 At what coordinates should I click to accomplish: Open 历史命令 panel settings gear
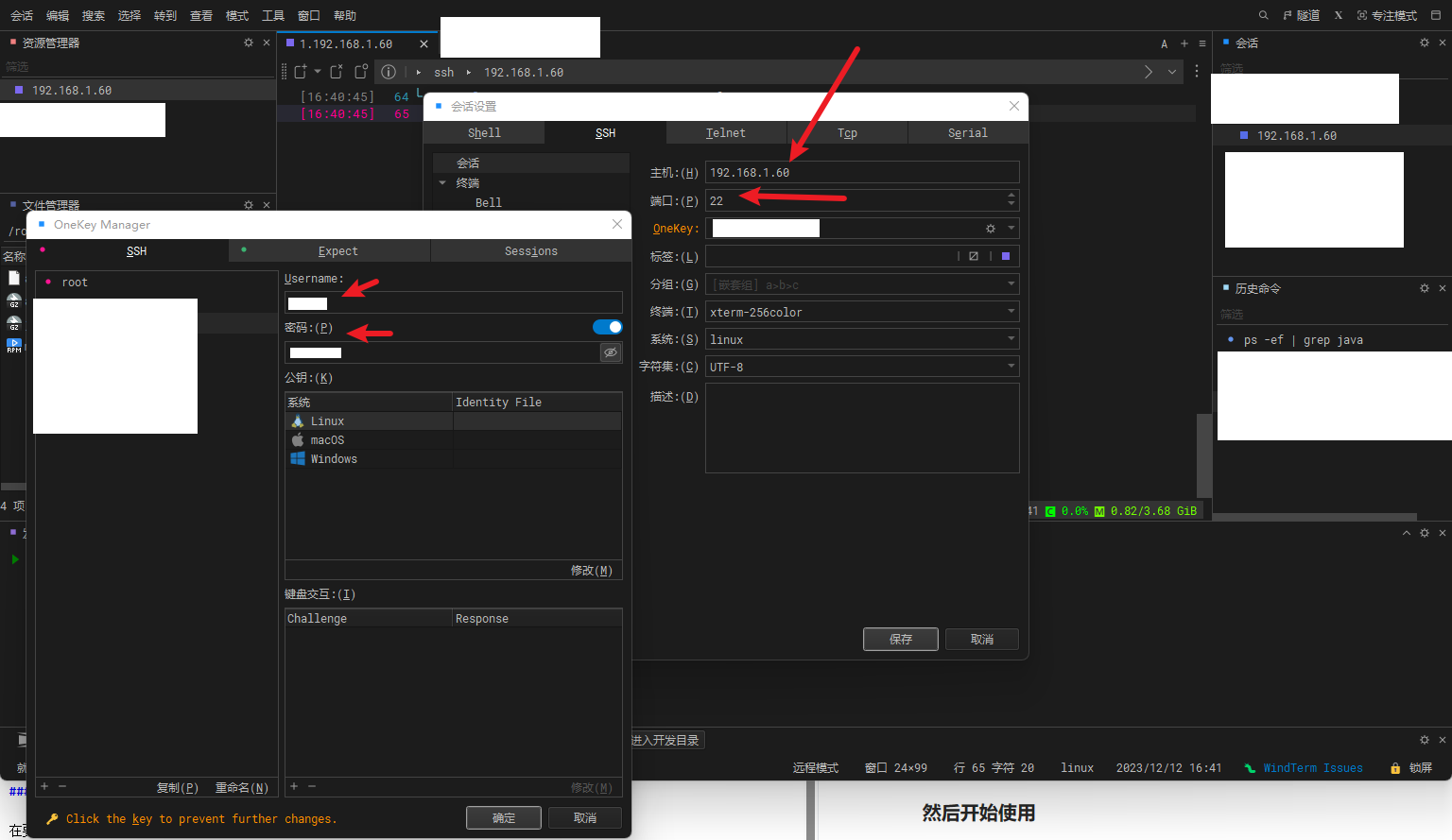(x=1425, y=288)
